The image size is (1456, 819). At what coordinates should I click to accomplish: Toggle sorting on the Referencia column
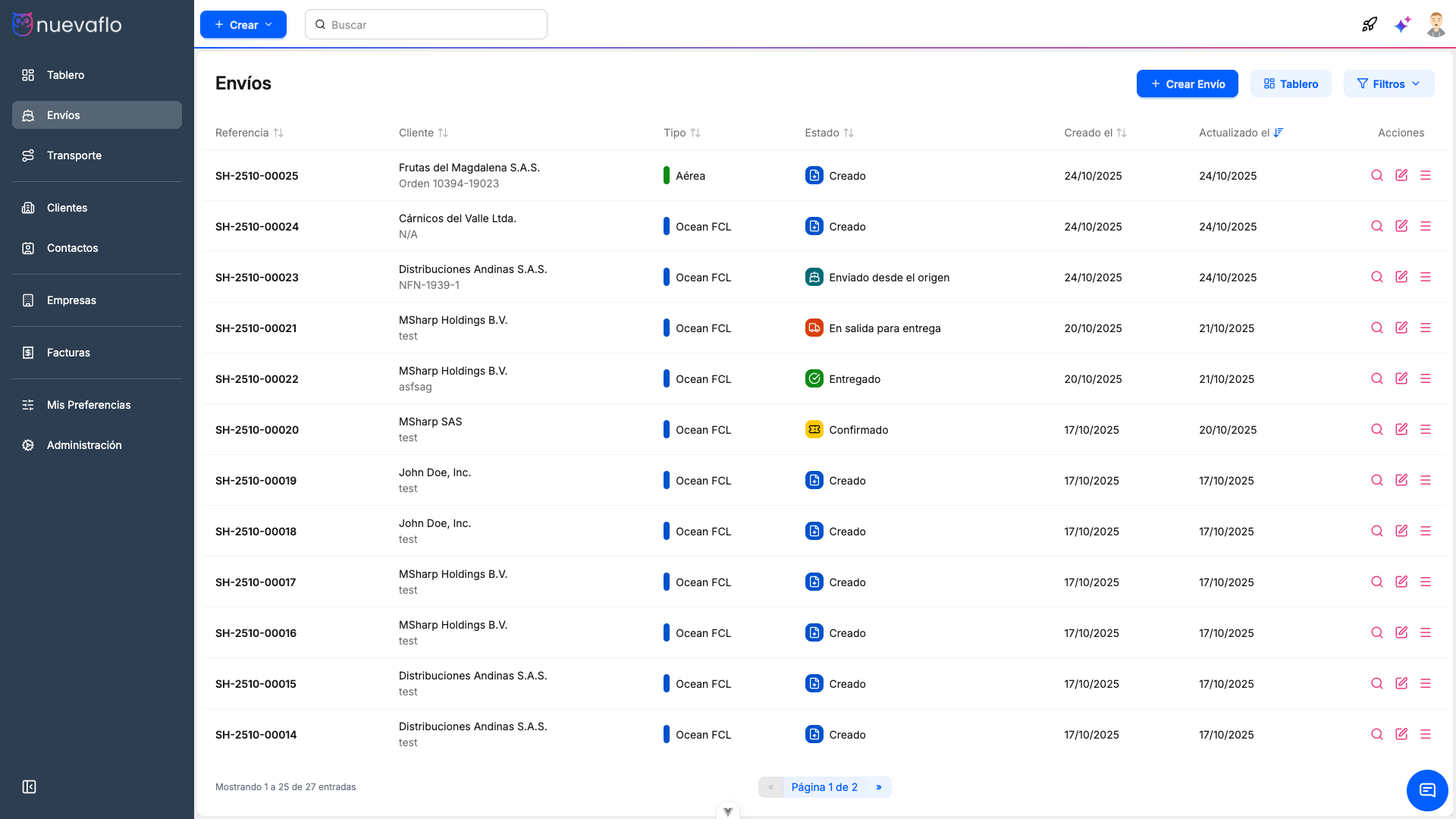(279, 133)
